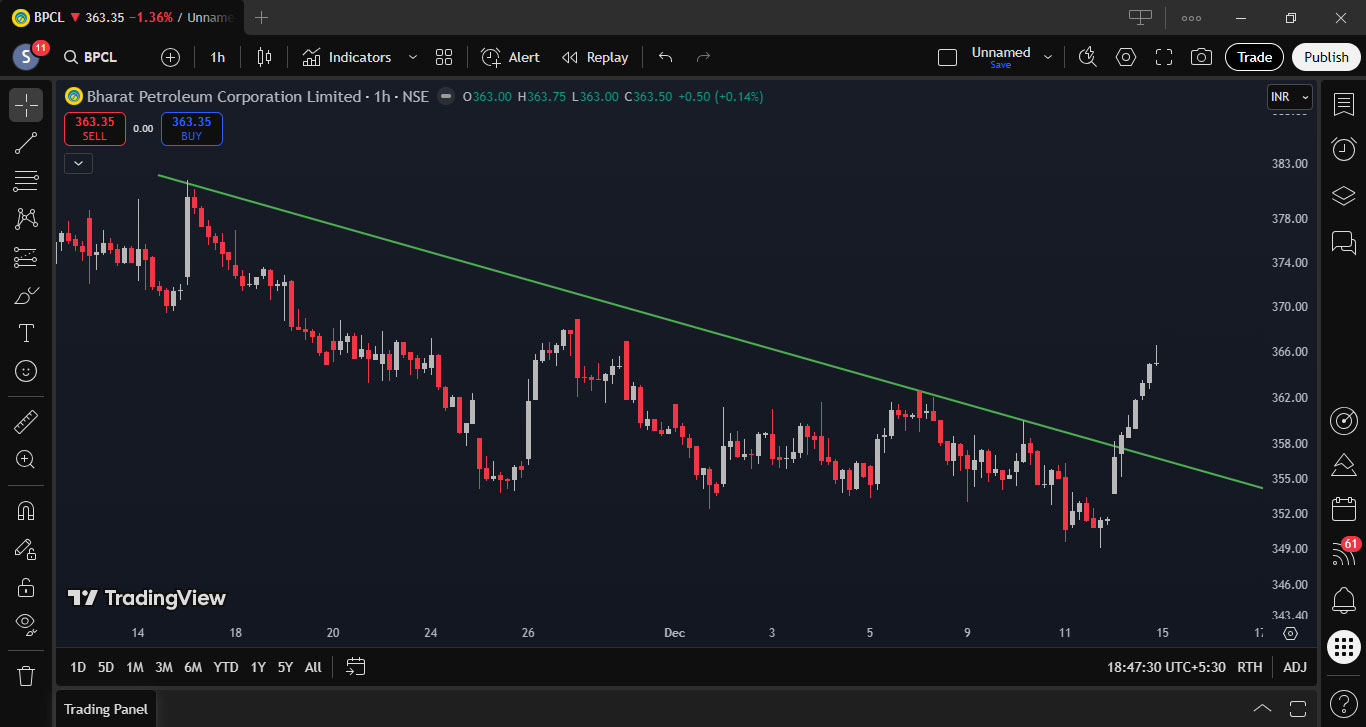Open the forecasting and measurement tools
This screenshot has height=727, width=1366.
point(26,257)
